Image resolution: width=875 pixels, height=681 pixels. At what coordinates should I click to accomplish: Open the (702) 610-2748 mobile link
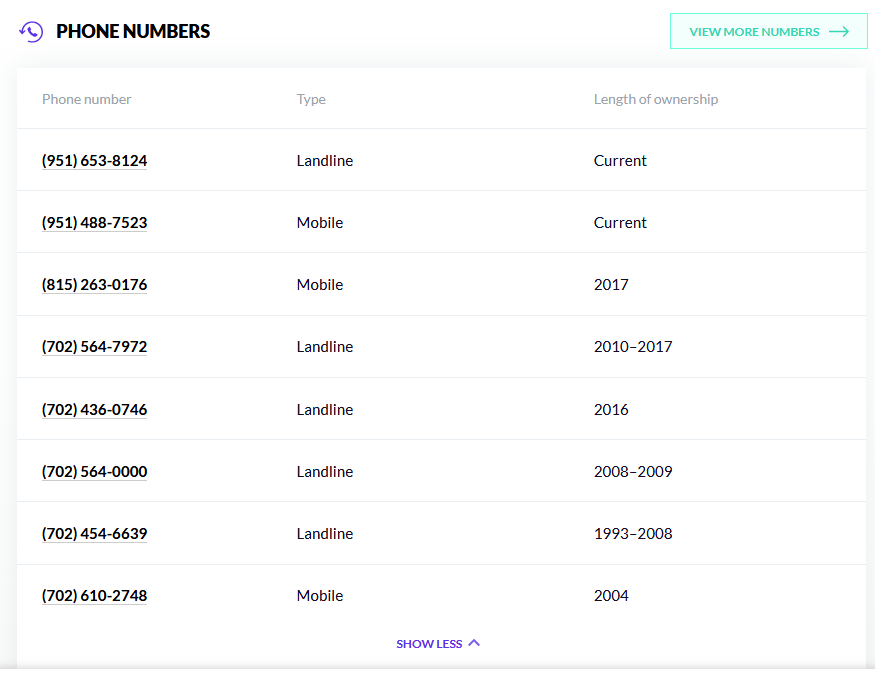click(94, 595)
